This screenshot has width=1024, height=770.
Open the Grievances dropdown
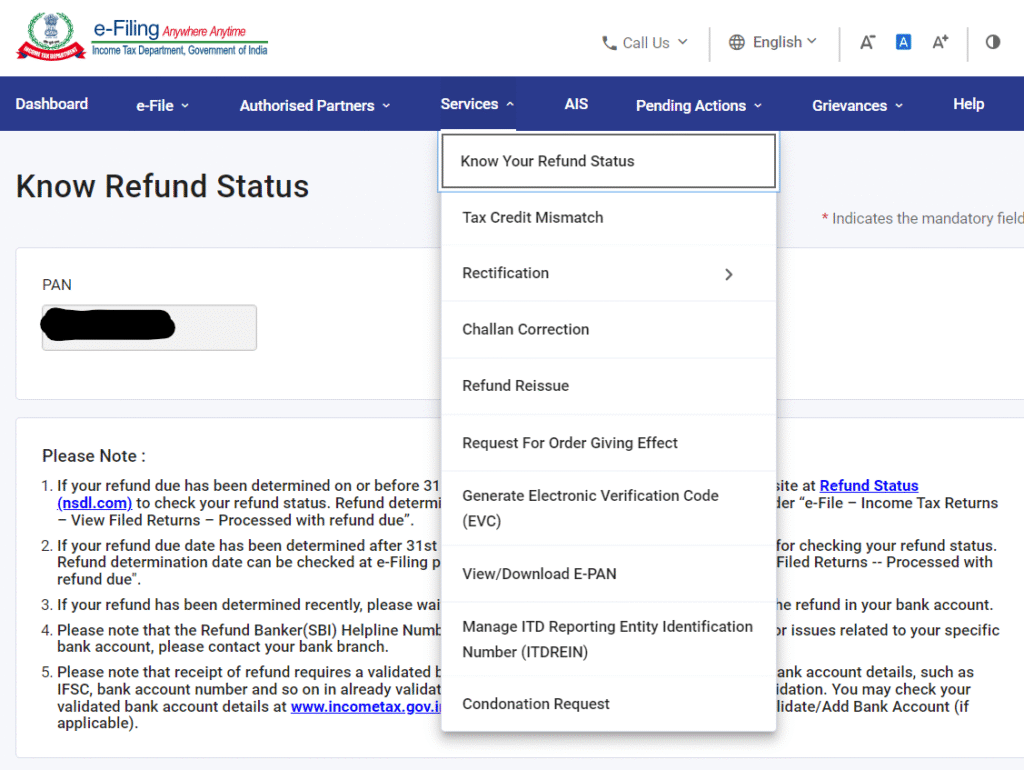point(849,104)
